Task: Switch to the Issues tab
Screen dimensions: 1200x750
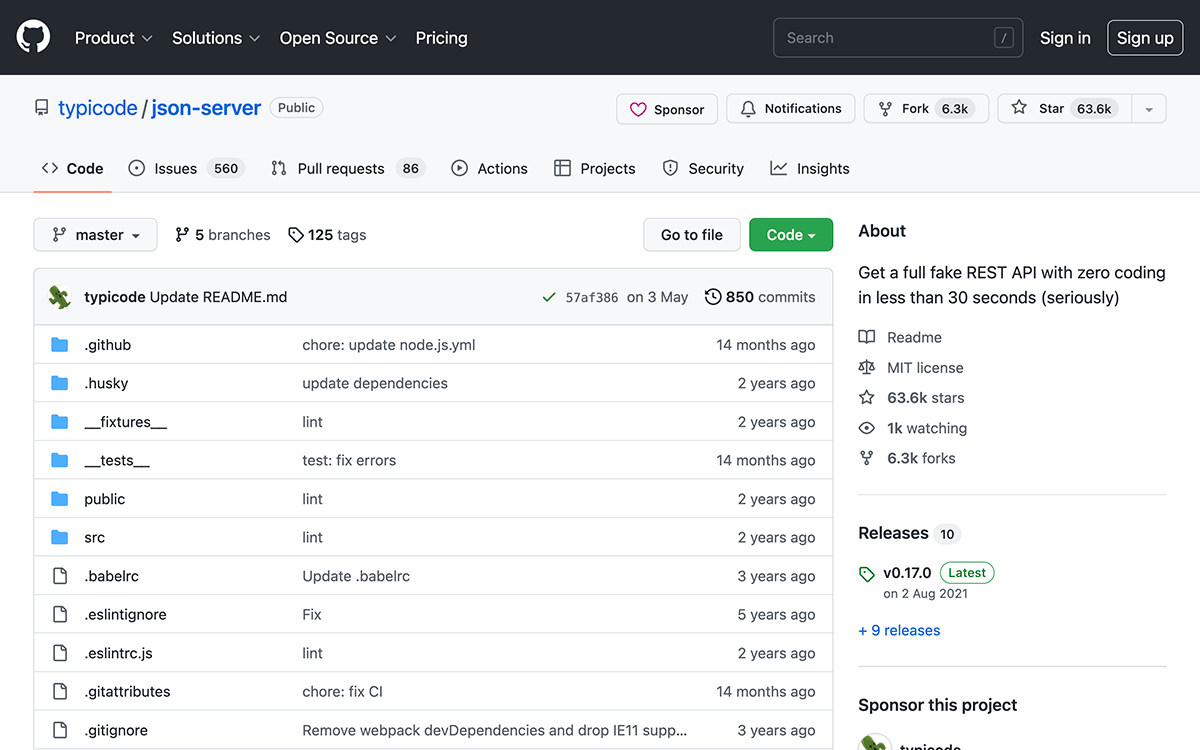Action: 175,168
